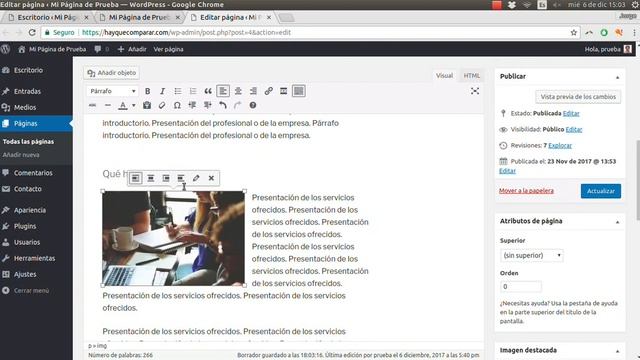This screenshot has width=640, height=360.
Task: Align image center in image toolbar
Action: coord(151,178)
